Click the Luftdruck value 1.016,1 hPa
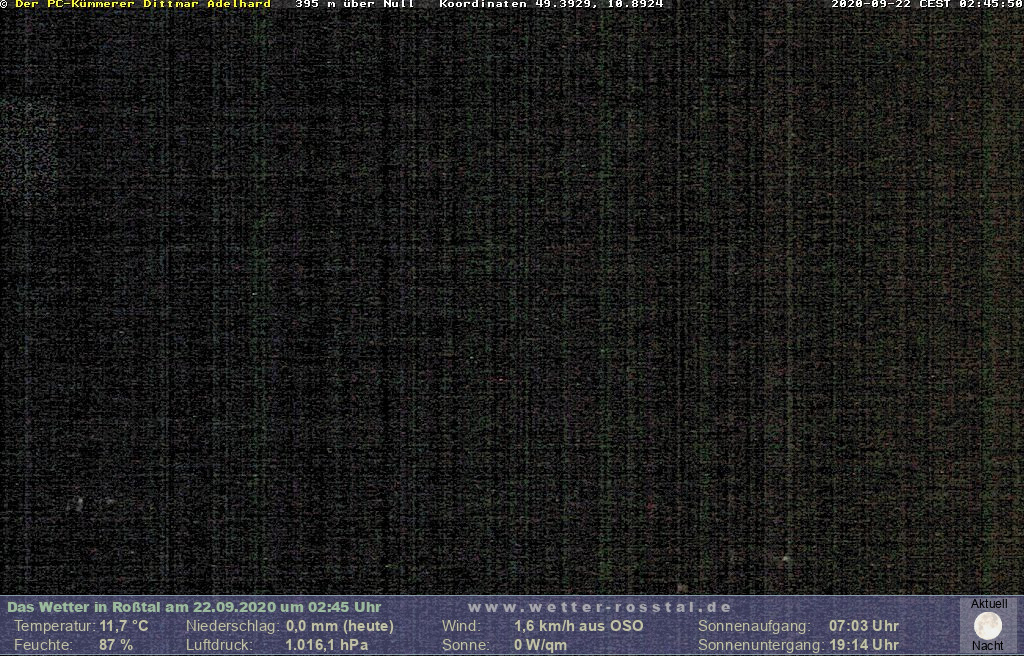Viewport: 1024px width, 656px height. (326, 645)
